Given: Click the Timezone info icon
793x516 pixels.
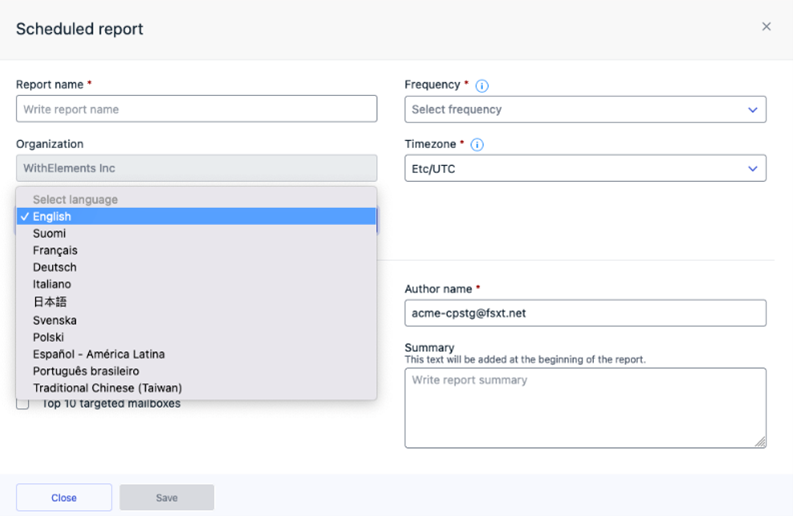Looking at the screenshot, I should [477, 145].
